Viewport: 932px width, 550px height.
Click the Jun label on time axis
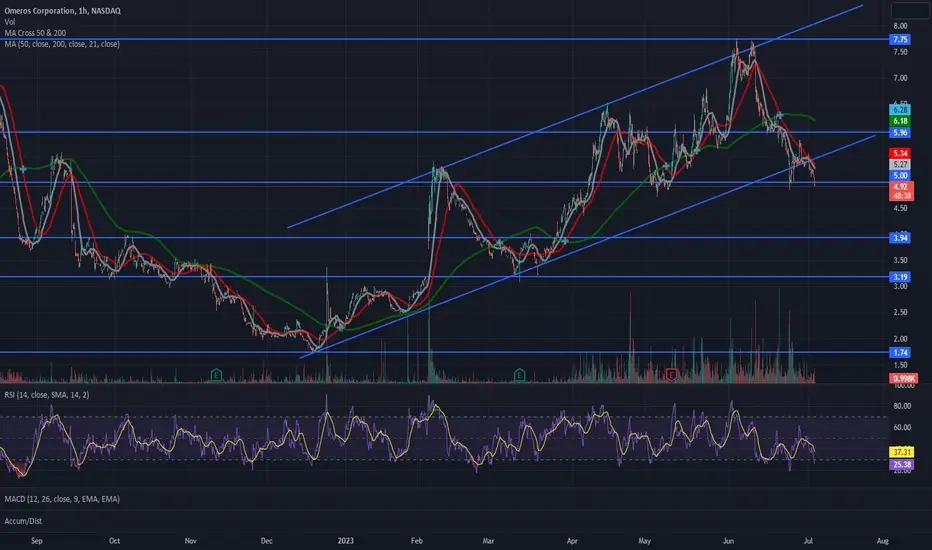pyautogui.click(x=728, y=541)
